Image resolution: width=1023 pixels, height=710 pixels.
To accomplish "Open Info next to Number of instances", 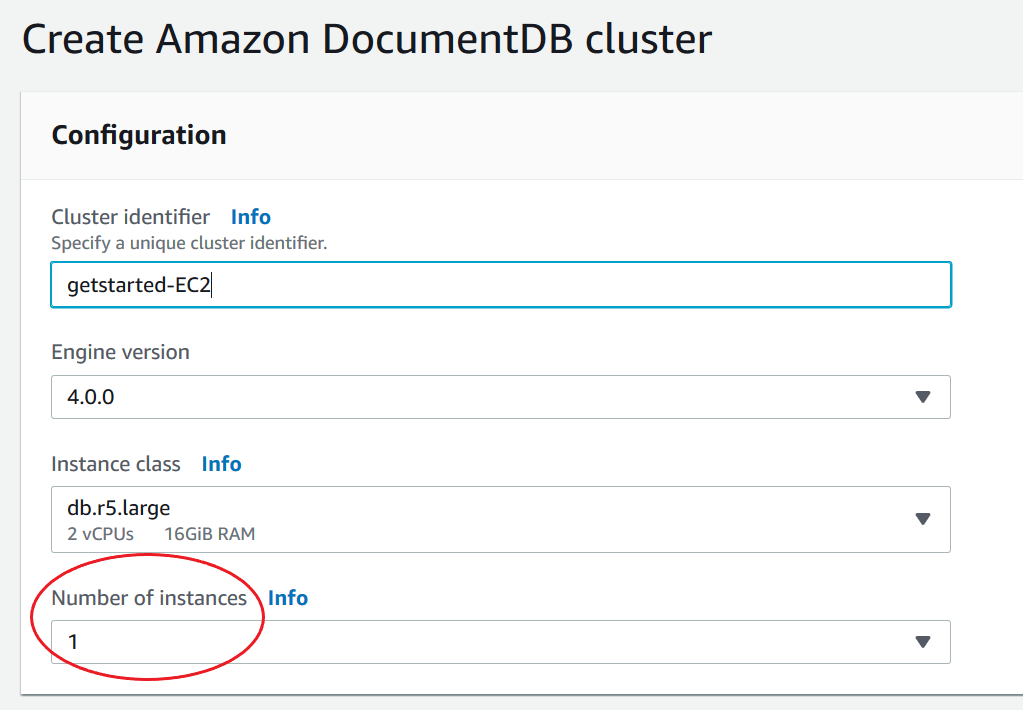I will pyautogui.click(x=288, y=598).
